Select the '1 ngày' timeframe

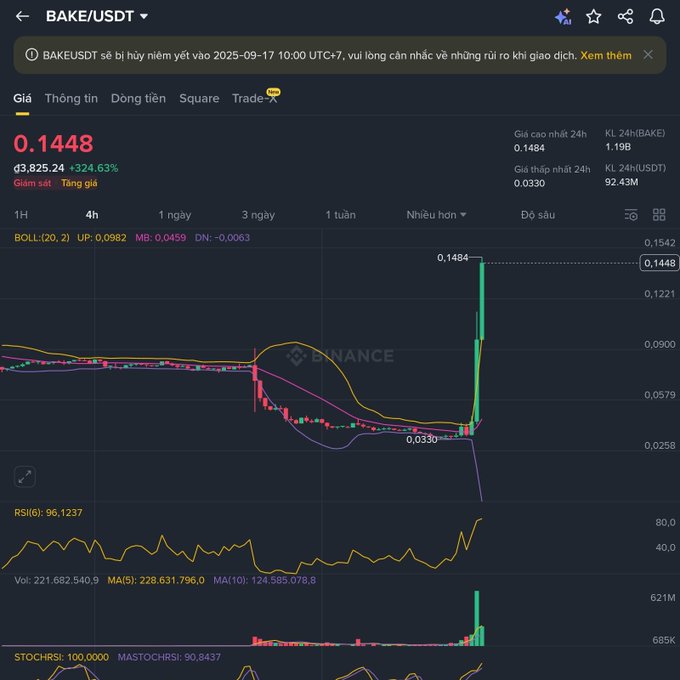[175, 215]
